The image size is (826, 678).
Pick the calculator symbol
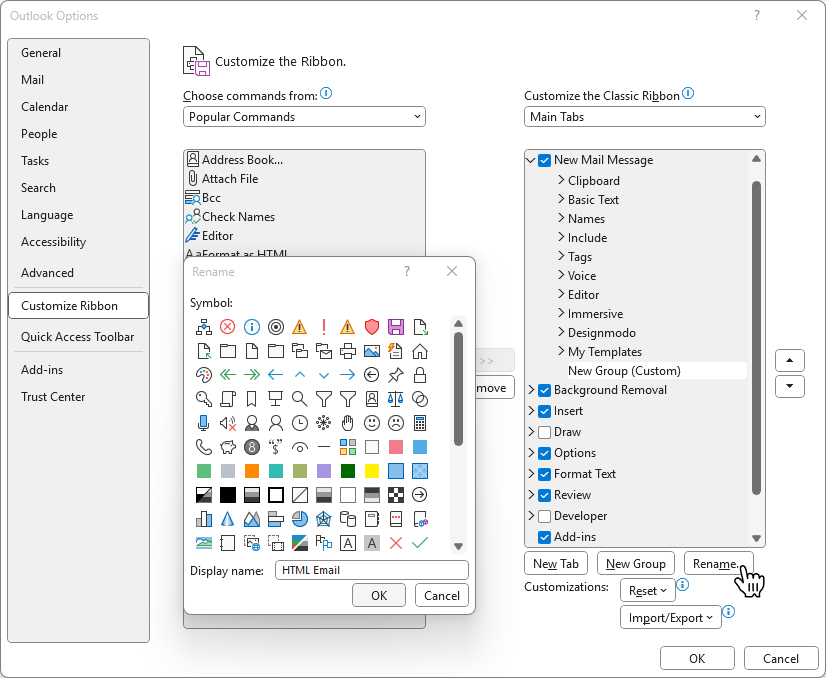(x=420, y=423)
